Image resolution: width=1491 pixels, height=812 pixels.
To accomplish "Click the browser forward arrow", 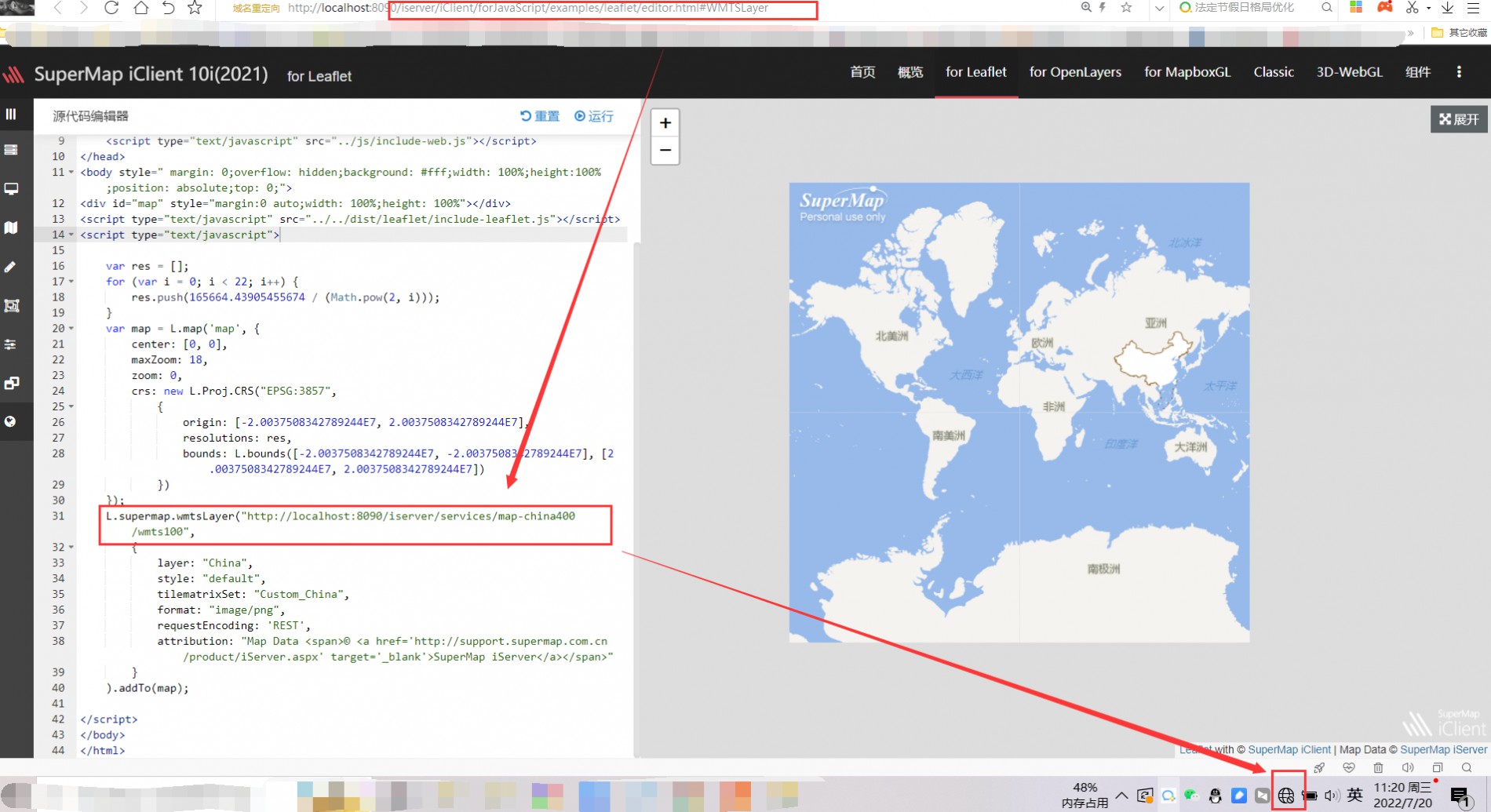I will (83, 8).
